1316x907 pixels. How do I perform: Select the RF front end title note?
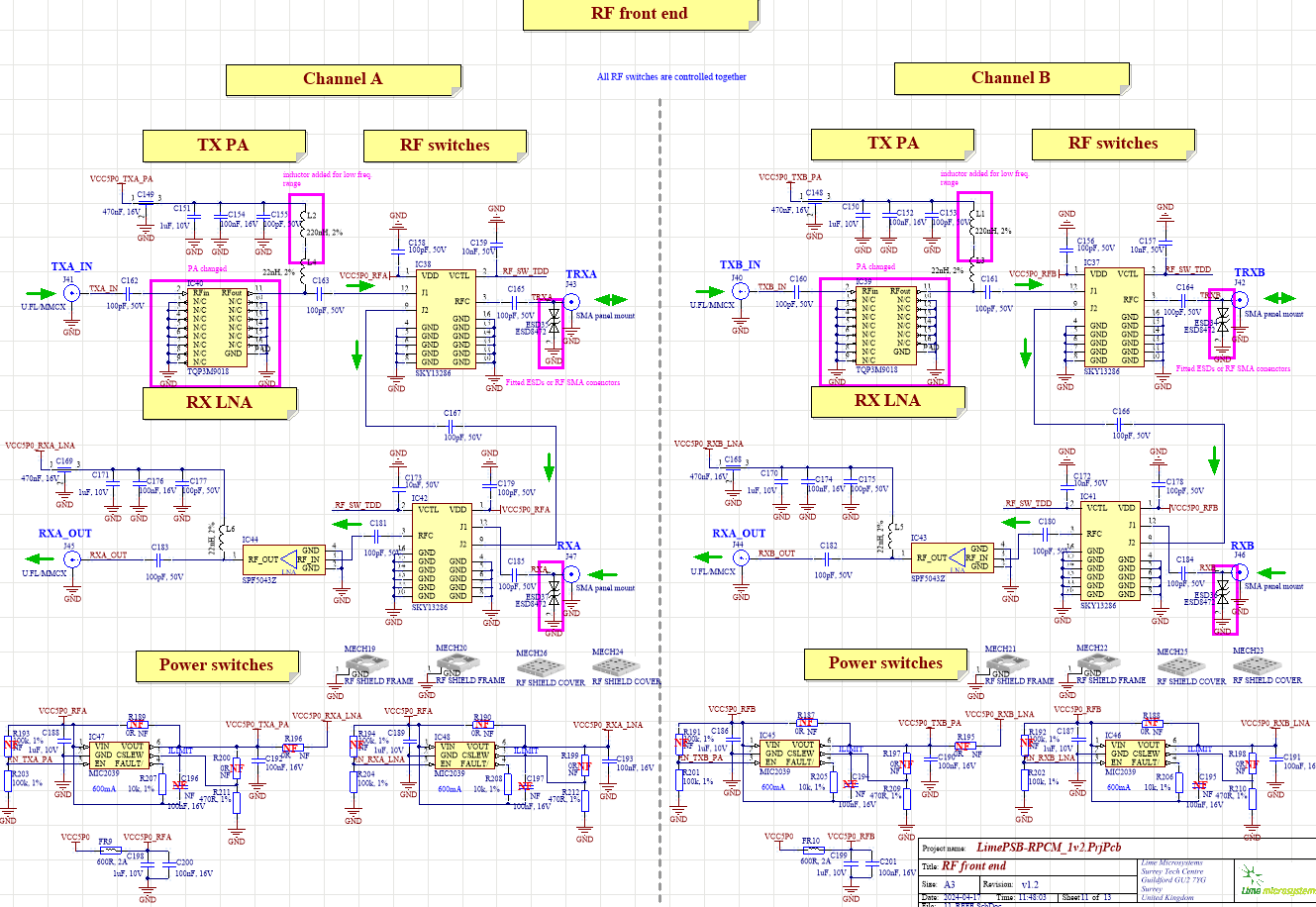coord(639,14)
